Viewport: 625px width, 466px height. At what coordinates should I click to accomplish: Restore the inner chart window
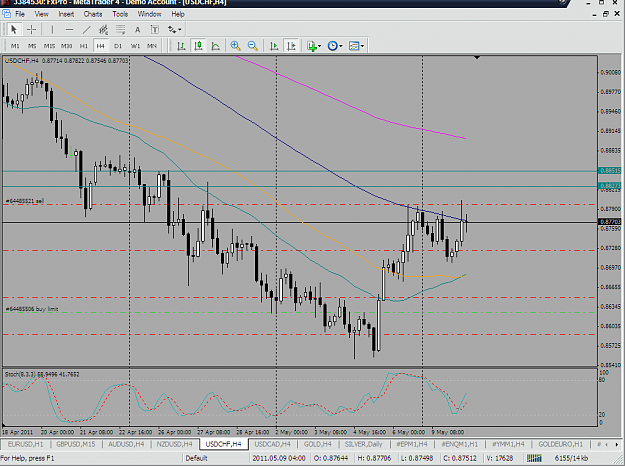coord(605,14)
